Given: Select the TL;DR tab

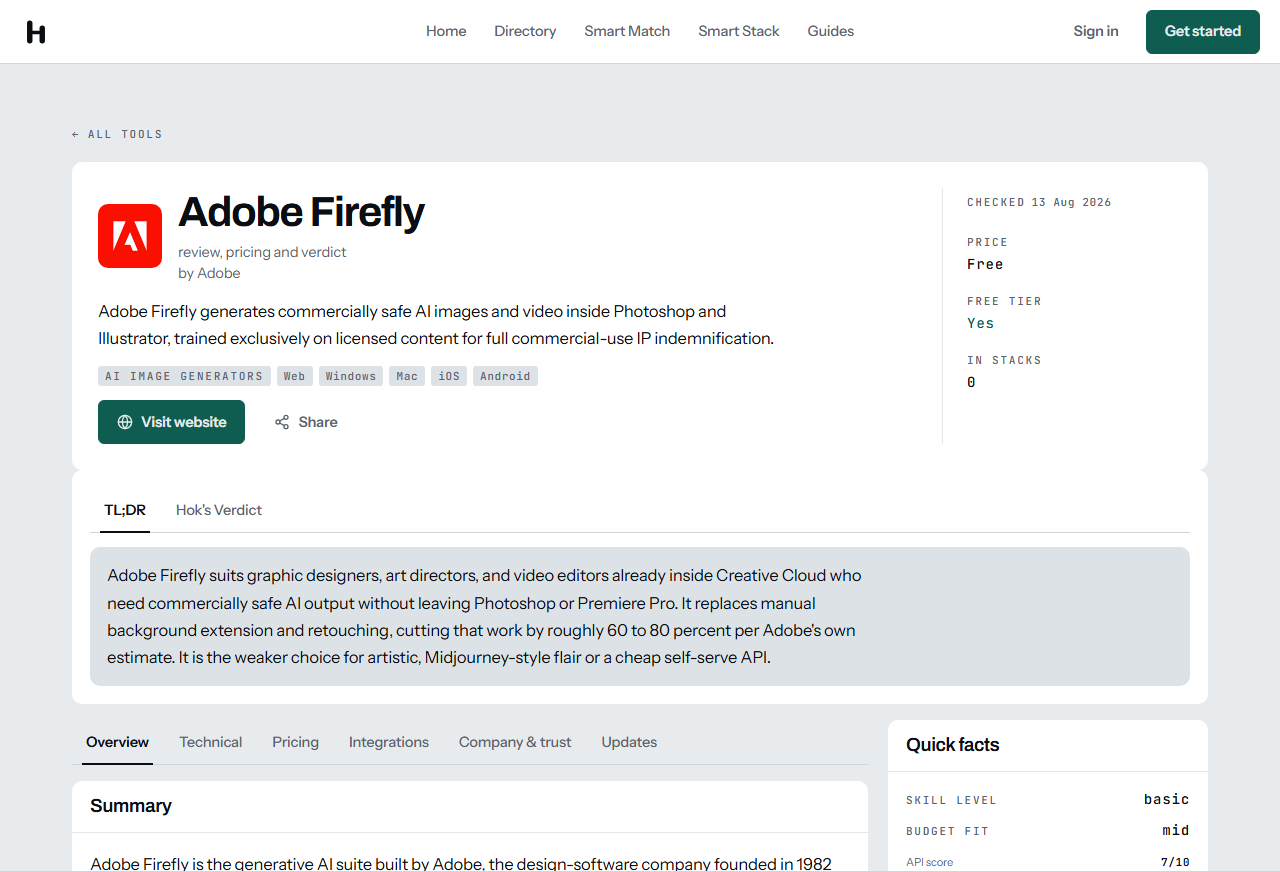Looking at the screenshot, I should tap(125, 510).
